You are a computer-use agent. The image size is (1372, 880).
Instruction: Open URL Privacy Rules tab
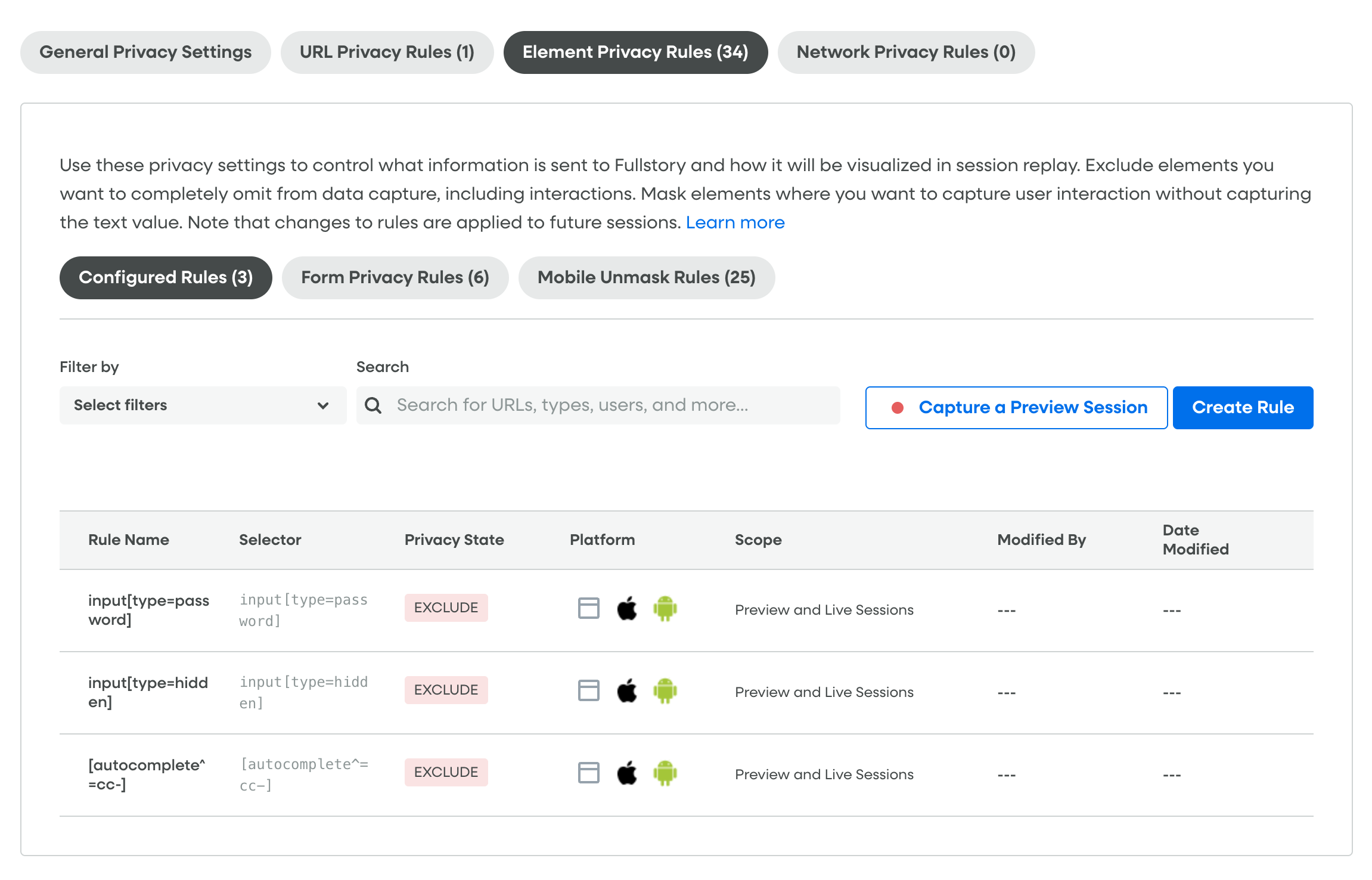tap(387, 52)
